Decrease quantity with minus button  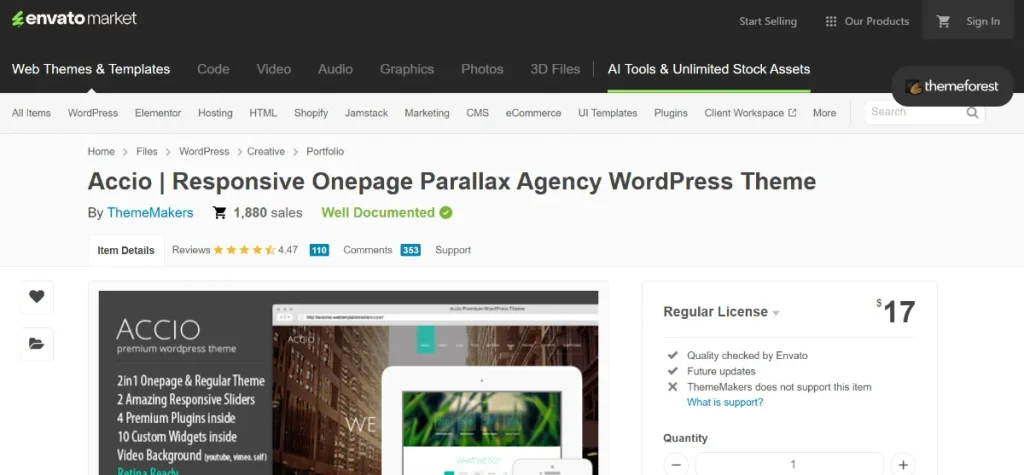pos(676,465)
